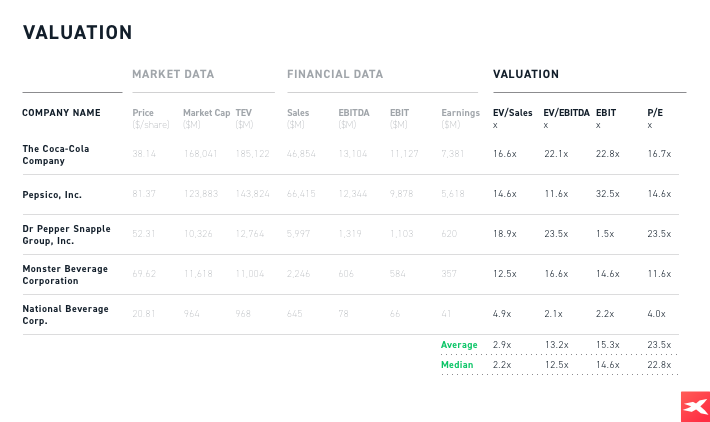The width and height of the screenshot is (710, 422).
Task: Select the VALUATION section heading
Action: (x=526, y=74)
